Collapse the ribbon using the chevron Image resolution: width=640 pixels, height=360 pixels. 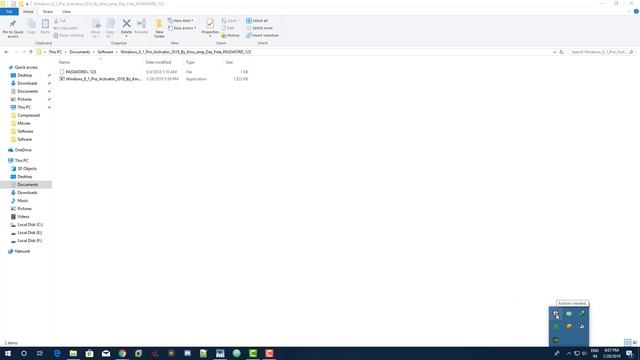click(x=629, y=11)
